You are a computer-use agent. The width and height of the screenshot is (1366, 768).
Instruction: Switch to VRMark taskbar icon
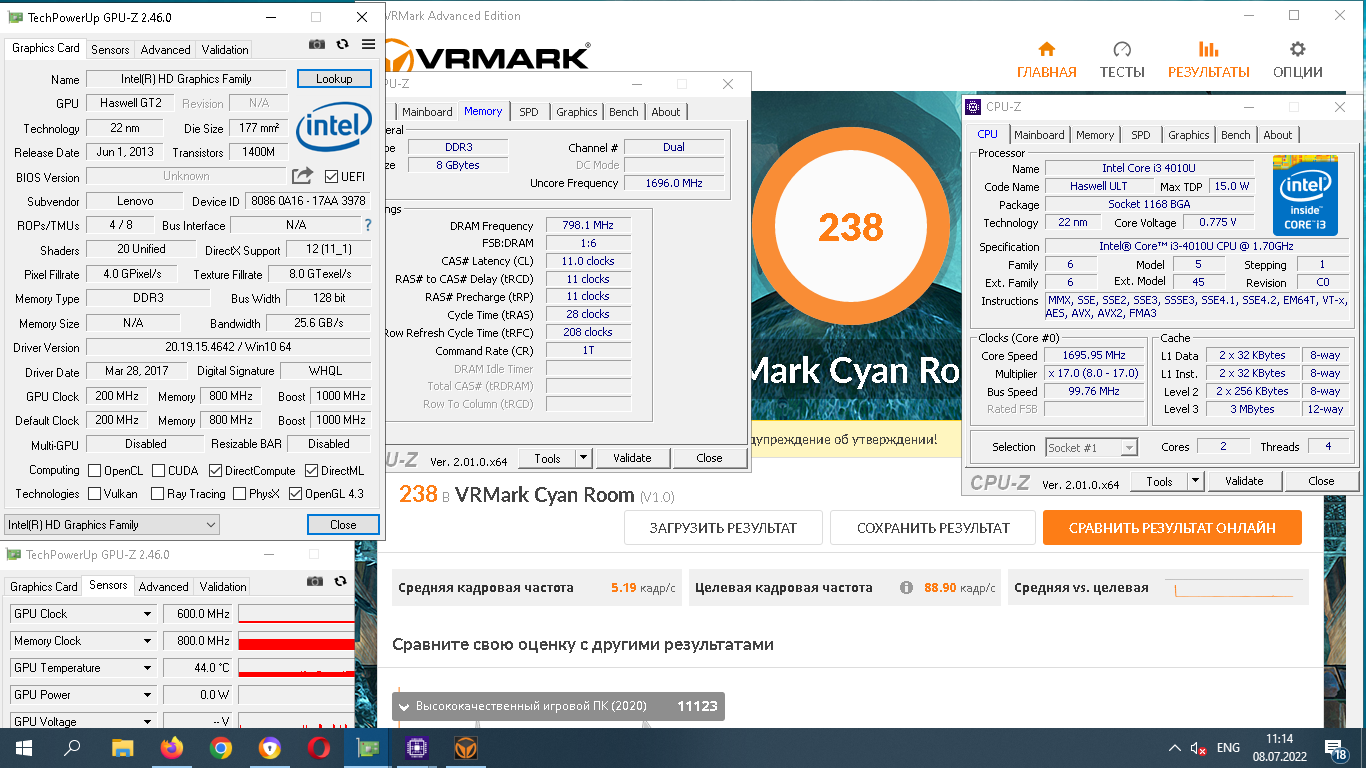466,747
